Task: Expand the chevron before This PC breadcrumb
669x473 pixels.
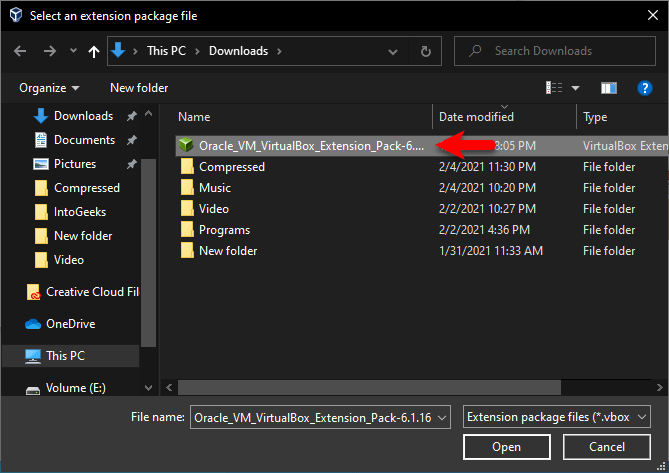Action: pyautogui.click(x=135, y=51)
